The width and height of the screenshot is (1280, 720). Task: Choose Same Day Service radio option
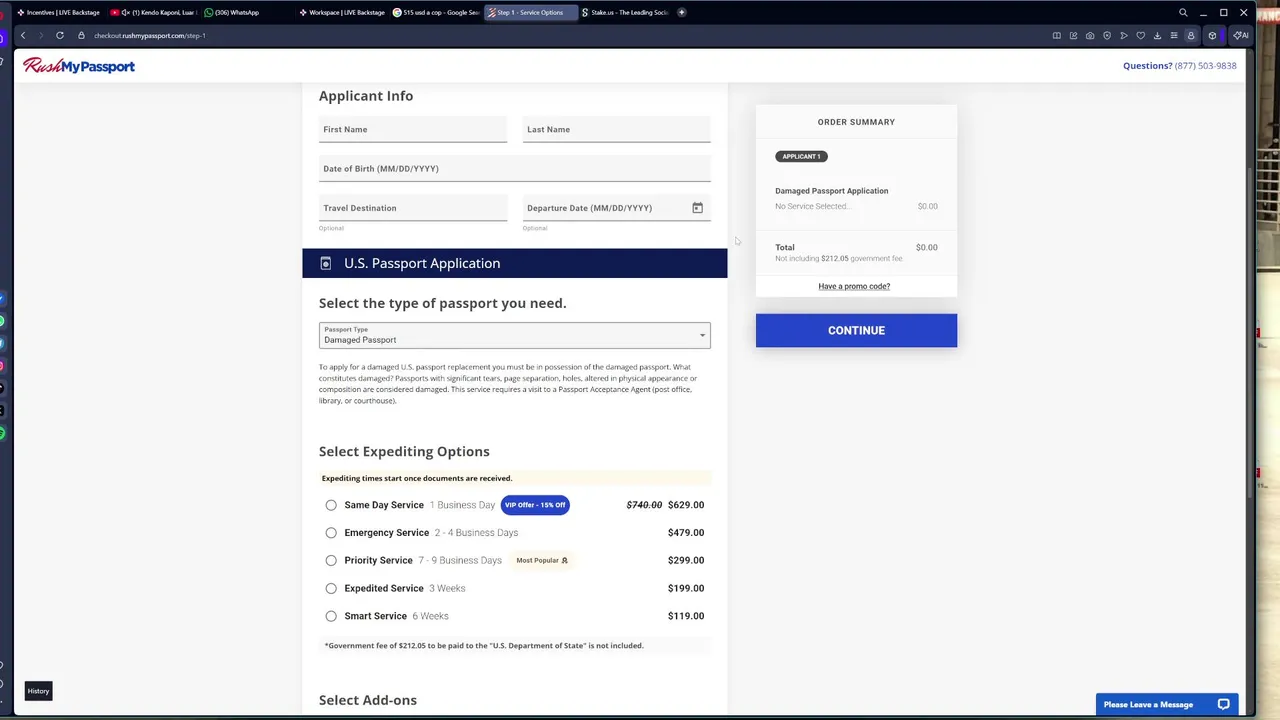coord(331,505)
